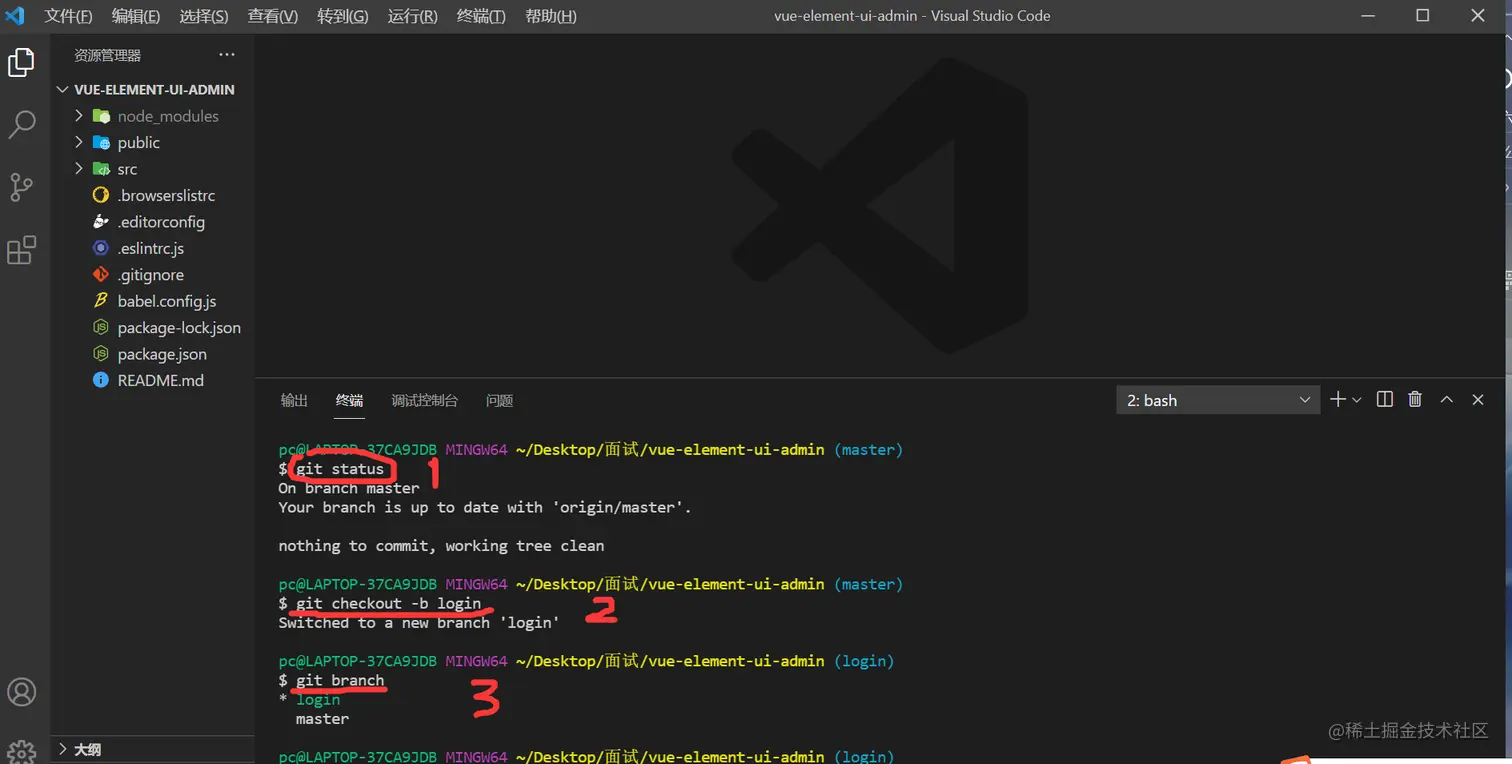
Task: Open the 转到(G) menu
Action: [343, 16]
